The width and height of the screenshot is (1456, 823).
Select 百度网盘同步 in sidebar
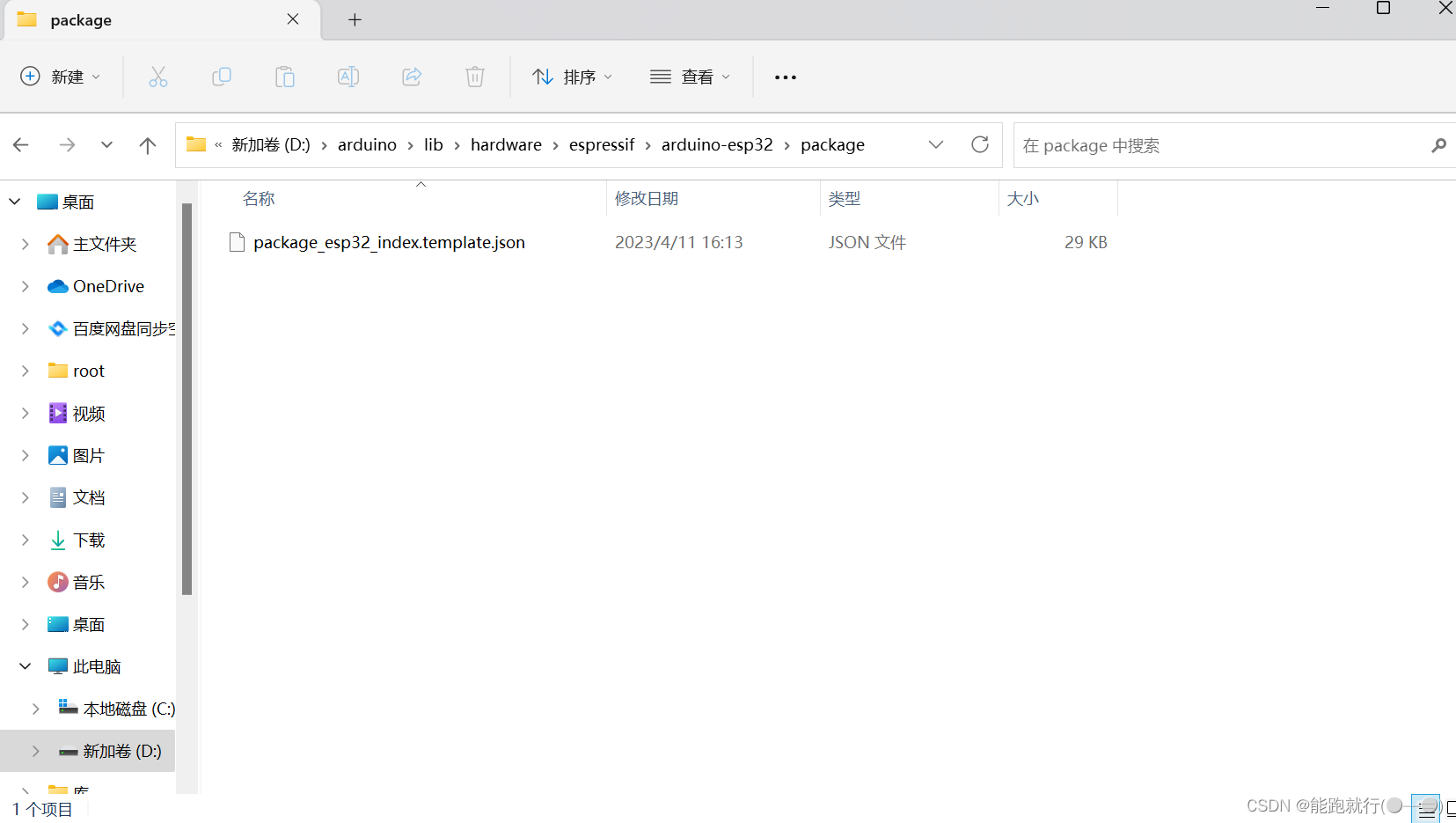coord(124,328)
